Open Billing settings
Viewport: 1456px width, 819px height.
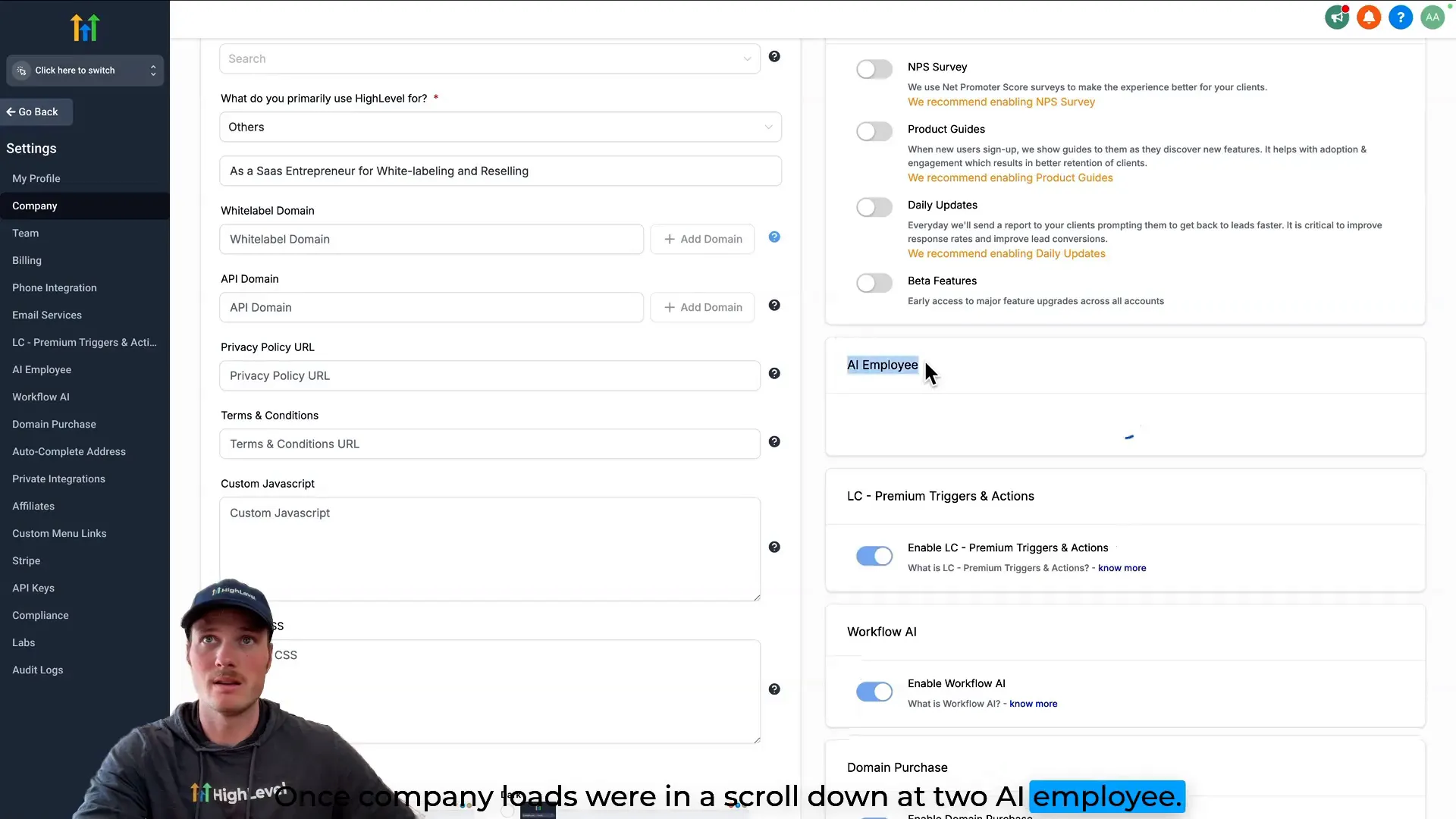coord(27,260)
